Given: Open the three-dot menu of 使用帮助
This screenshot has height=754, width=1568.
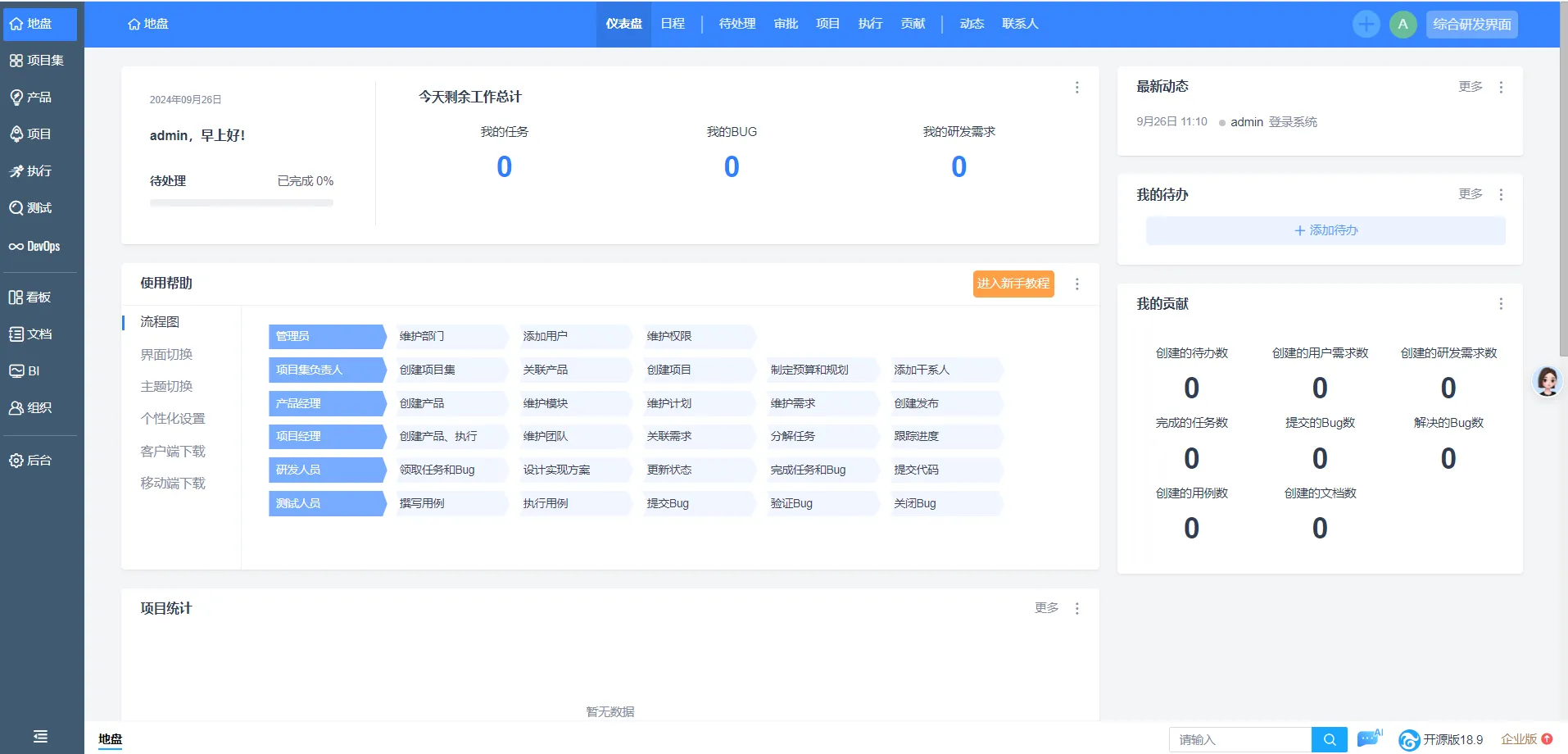Looking at the screenshot, I should [1077, 284].
